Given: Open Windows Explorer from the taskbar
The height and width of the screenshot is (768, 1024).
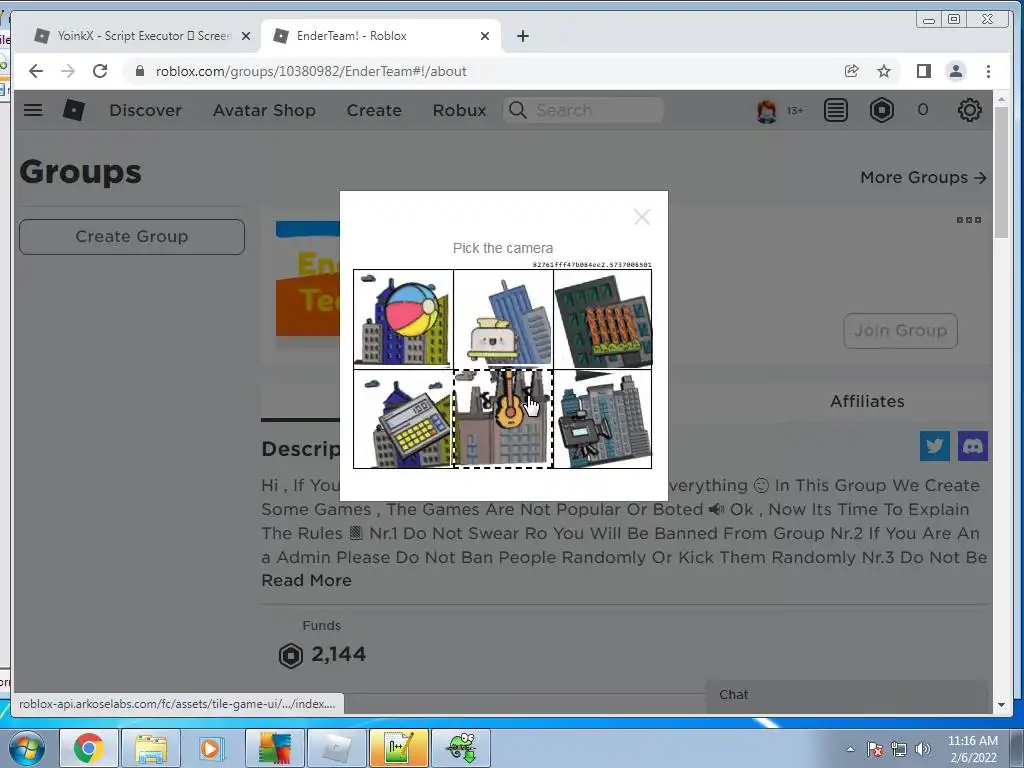Looking at the screenshot, I should (151, 748).
